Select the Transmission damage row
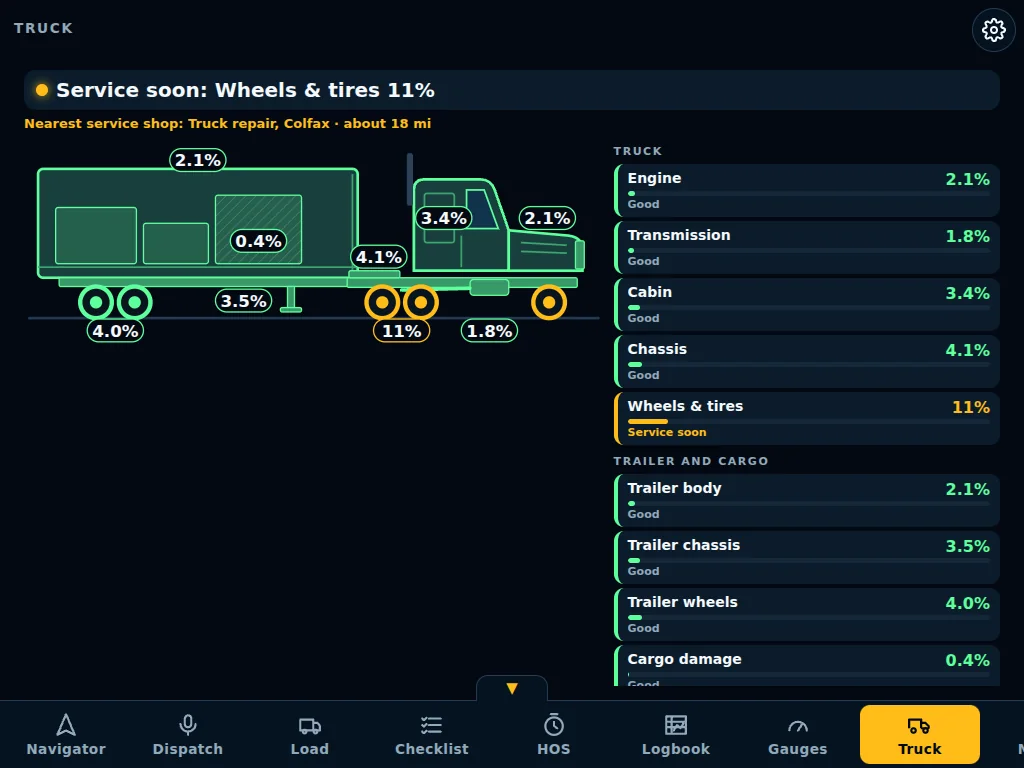This screenshot has width=1024, height=768. click(x=807, y=248)
